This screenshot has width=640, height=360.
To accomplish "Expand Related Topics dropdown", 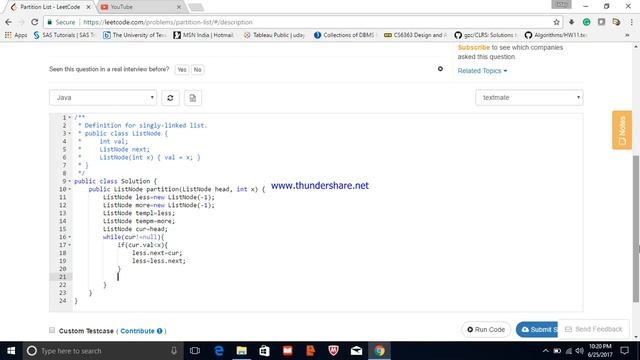I will click(482, 71).
